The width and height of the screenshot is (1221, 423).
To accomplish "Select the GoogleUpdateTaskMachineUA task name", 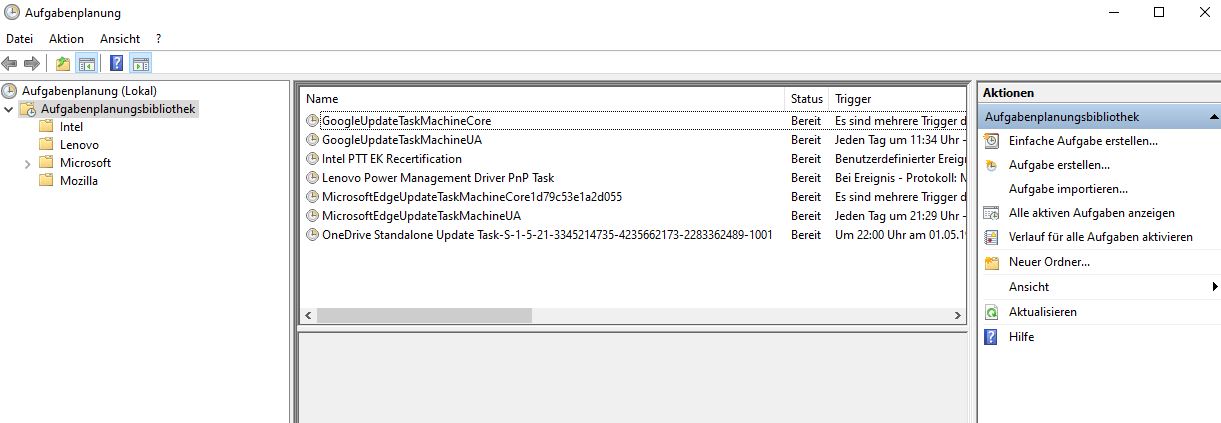I will coord(402,140).
